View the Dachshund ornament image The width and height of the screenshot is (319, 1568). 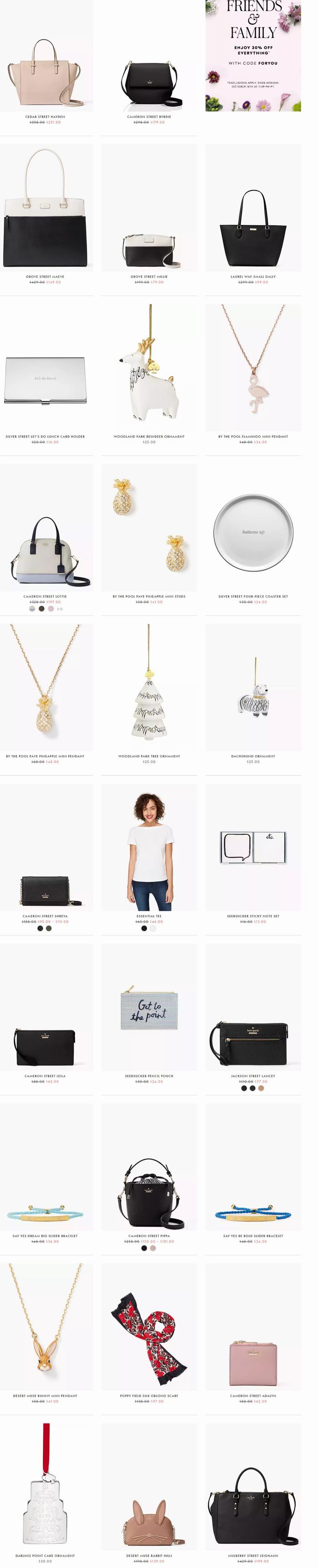(x=252, y=687)
